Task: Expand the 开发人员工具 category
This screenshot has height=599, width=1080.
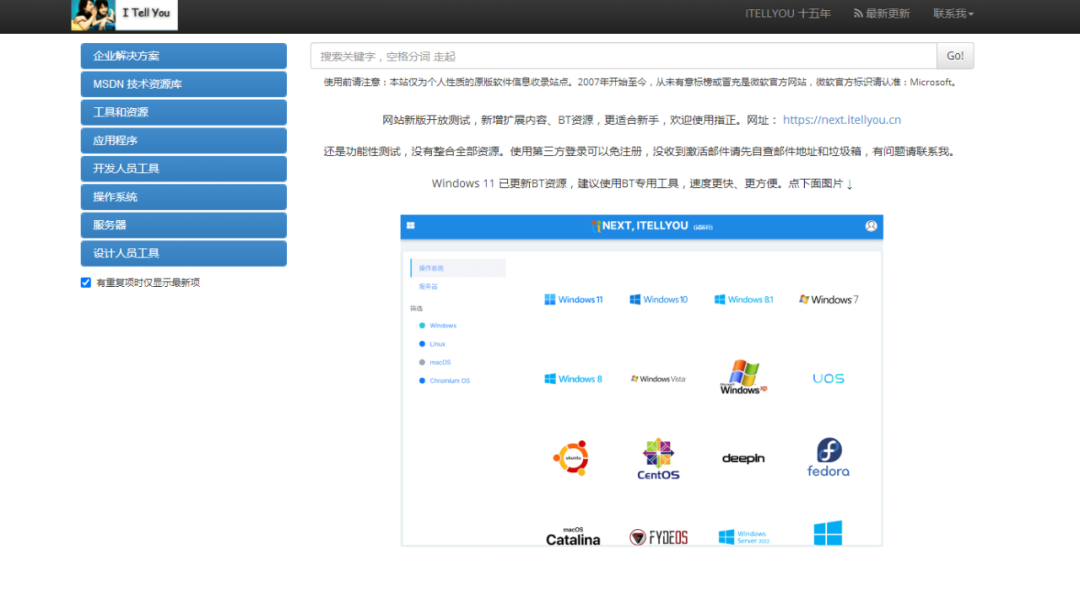Action: [183, 169]
